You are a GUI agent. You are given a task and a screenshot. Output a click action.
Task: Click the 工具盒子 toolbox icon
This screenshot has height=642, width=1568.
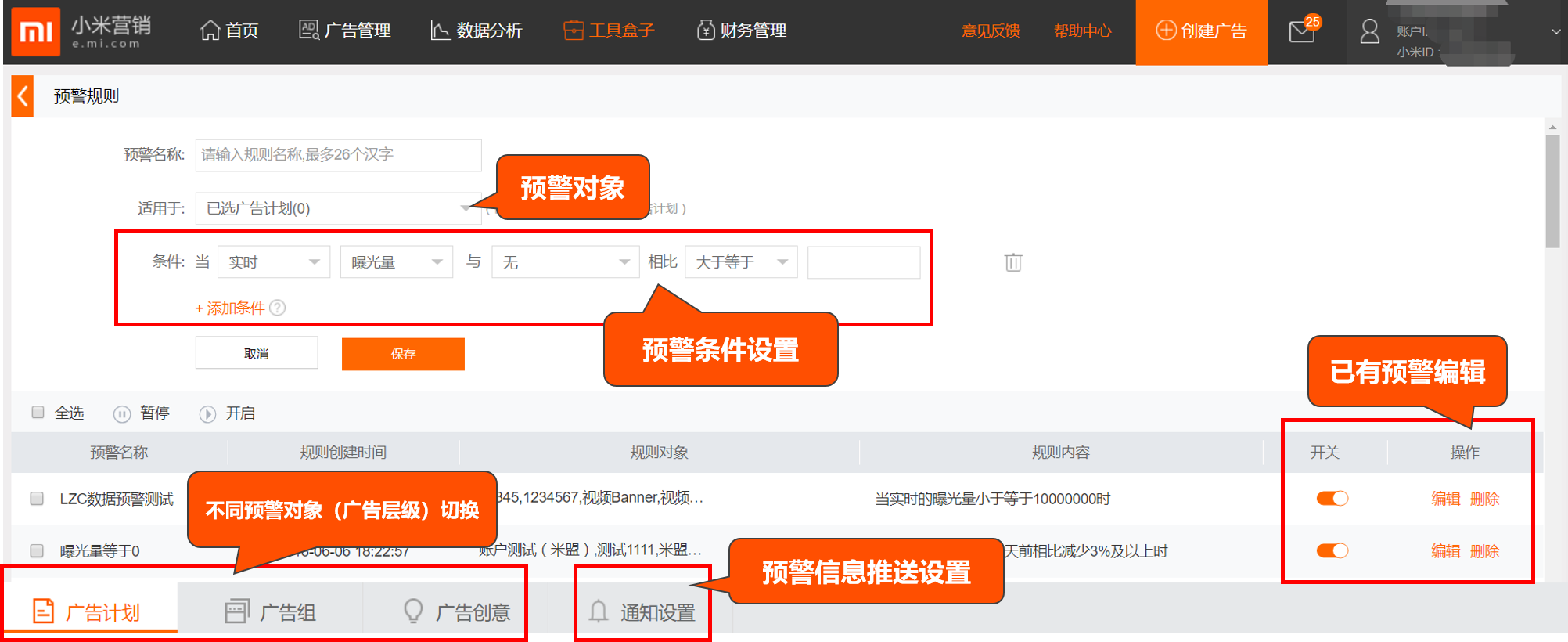tap(574, 30)
